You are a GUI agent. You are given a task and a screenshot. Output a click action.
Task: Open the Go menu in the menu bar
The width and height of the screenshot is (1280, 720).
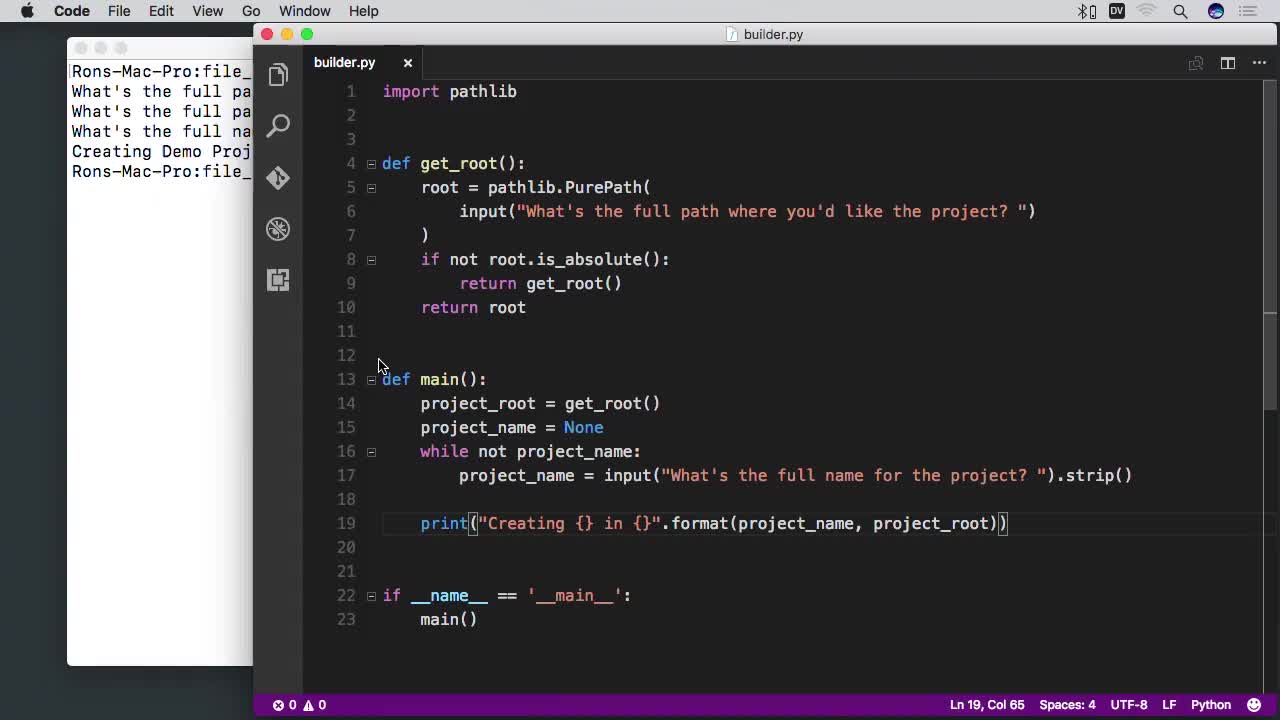pyautogui.click(x=250, y=11)
